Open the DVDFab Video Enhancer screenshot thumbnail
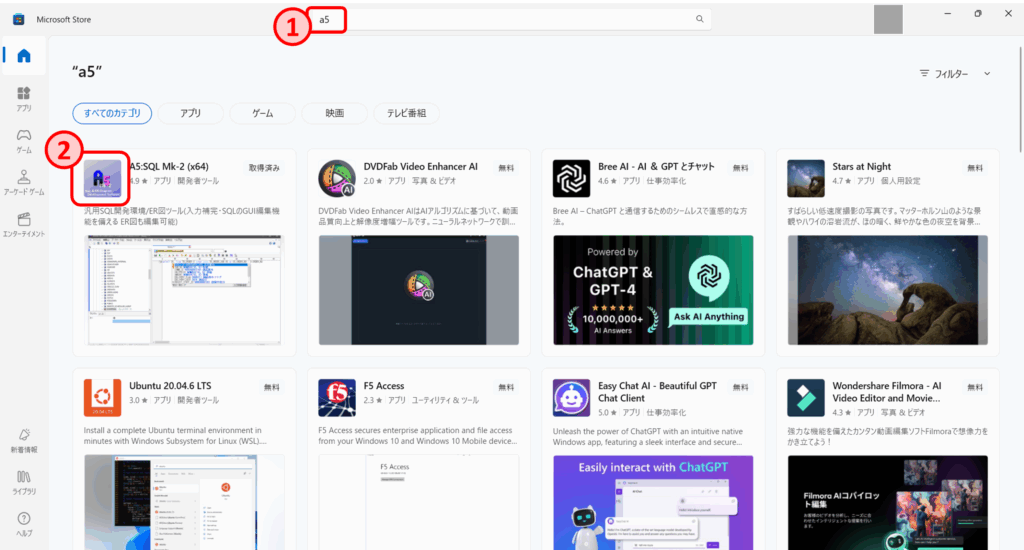Screen dimensions: 1024x550 pos(419,290)
